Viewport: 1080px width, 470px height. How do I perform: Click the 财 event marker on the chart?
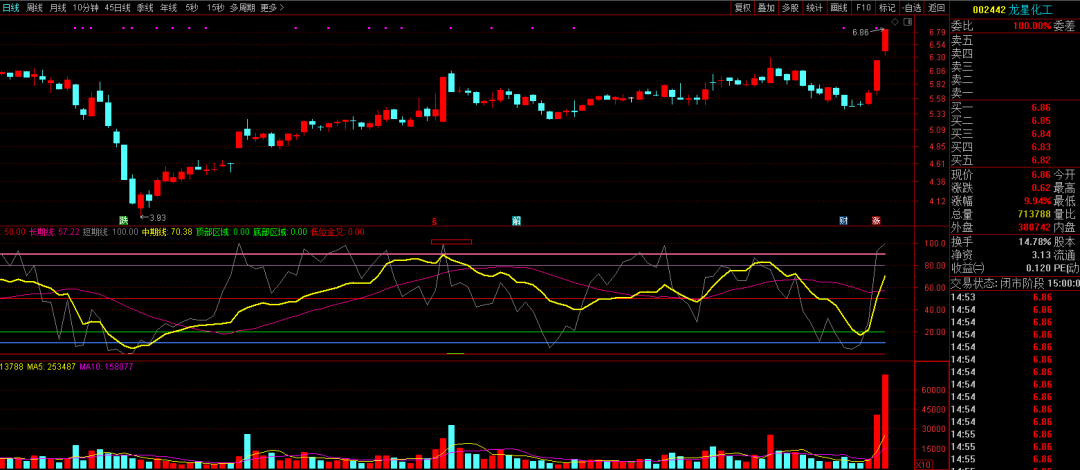tap(844, 220)
